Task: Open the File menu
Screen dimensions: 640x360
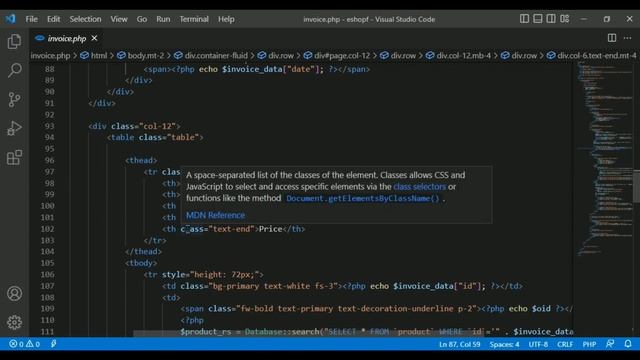Action: 31,19
